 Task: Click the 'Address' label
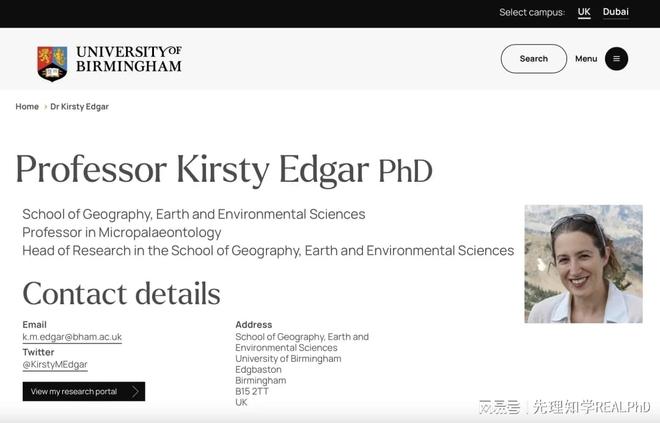coord(254,325)
